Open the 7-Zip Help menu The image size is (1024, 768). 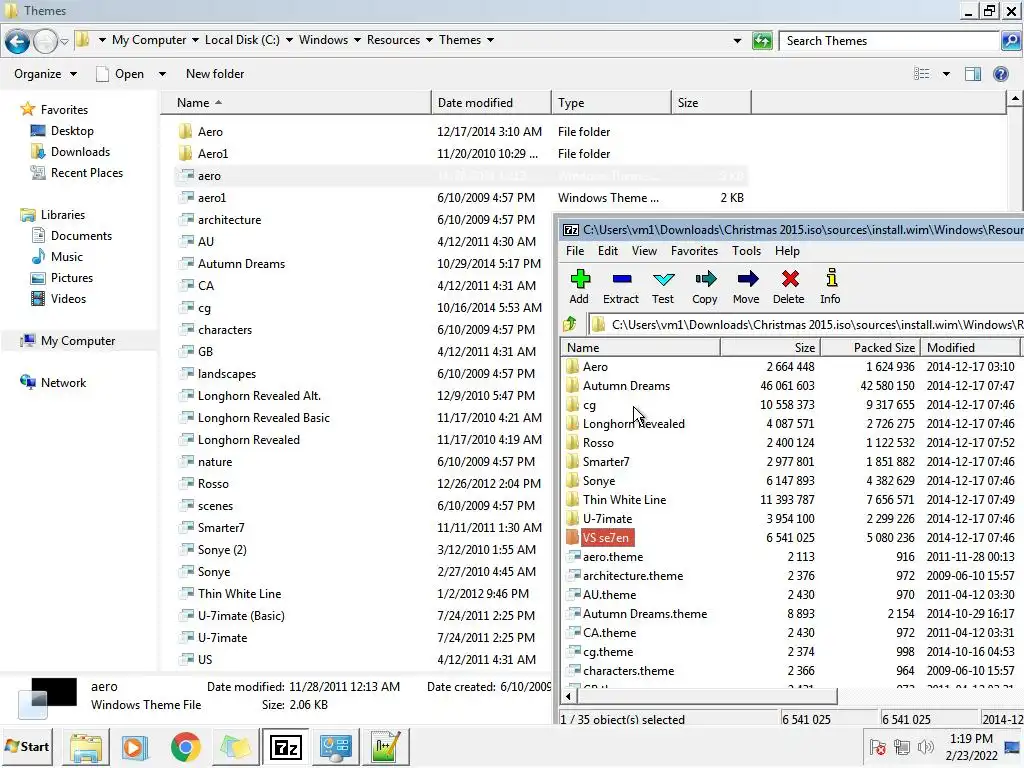pyautogui.click(x=787, y=251)
